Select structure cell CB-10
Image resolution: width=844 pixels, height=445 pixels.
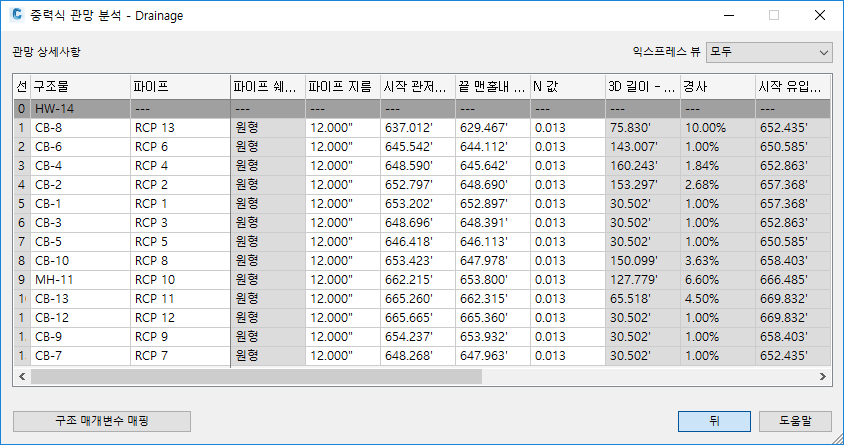coord(80,260)
